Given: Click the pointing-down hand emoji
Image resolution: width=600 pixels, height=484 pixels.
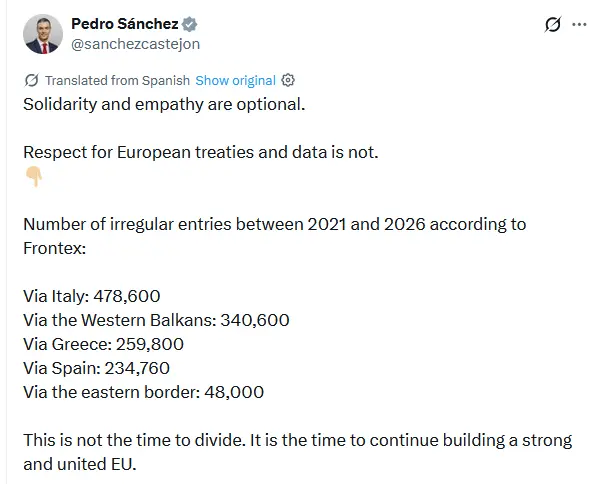Looking at the screenshot, I should point(34,176).
